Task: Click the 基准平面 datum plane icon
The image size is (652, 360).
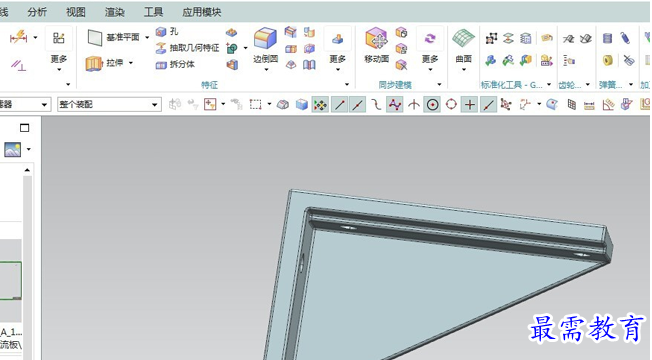Action: coord(94,38)
